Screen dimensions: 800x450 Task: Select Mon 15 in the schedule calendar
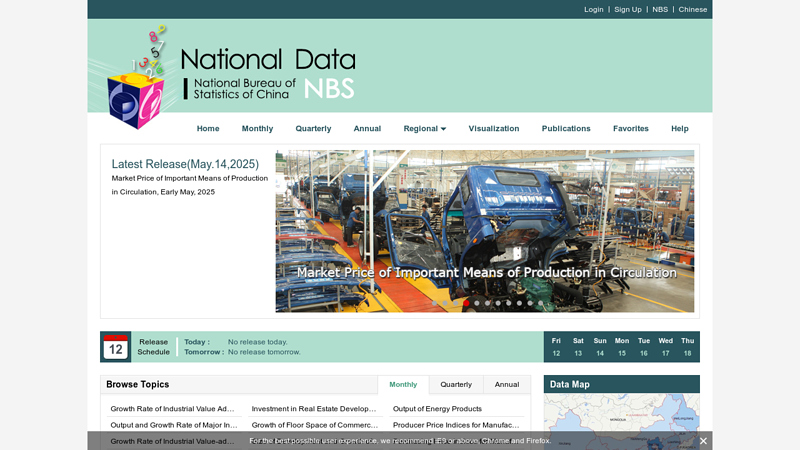click(622, 347)
